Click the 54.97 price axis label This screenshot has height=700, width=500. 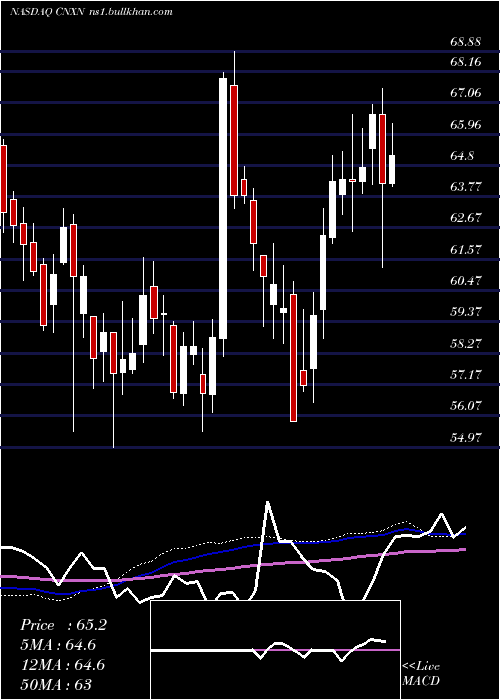[x=466, y=437]
